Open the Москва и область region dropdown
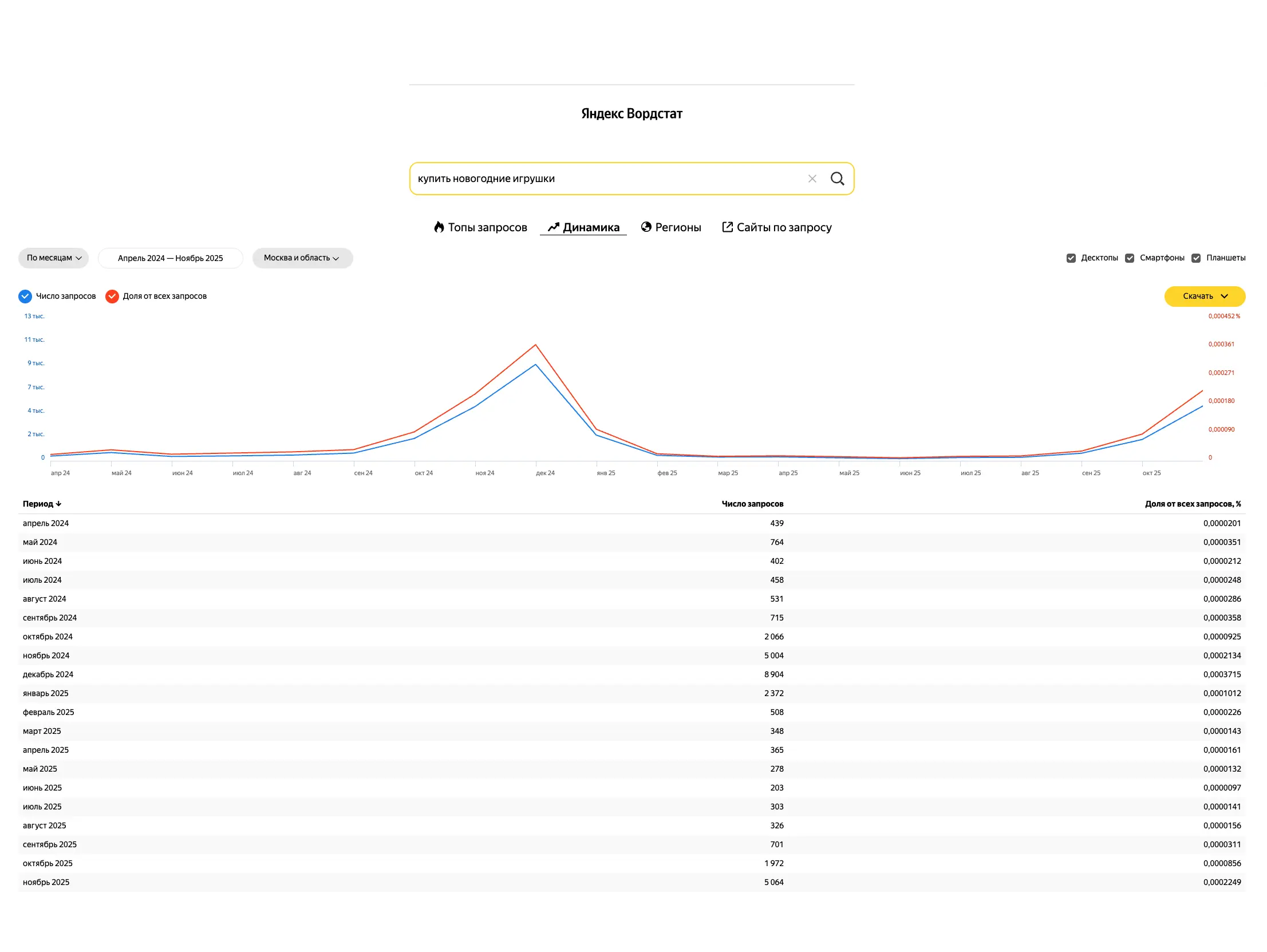Viewport: 1267px width, 952px height. coord(302,258)
